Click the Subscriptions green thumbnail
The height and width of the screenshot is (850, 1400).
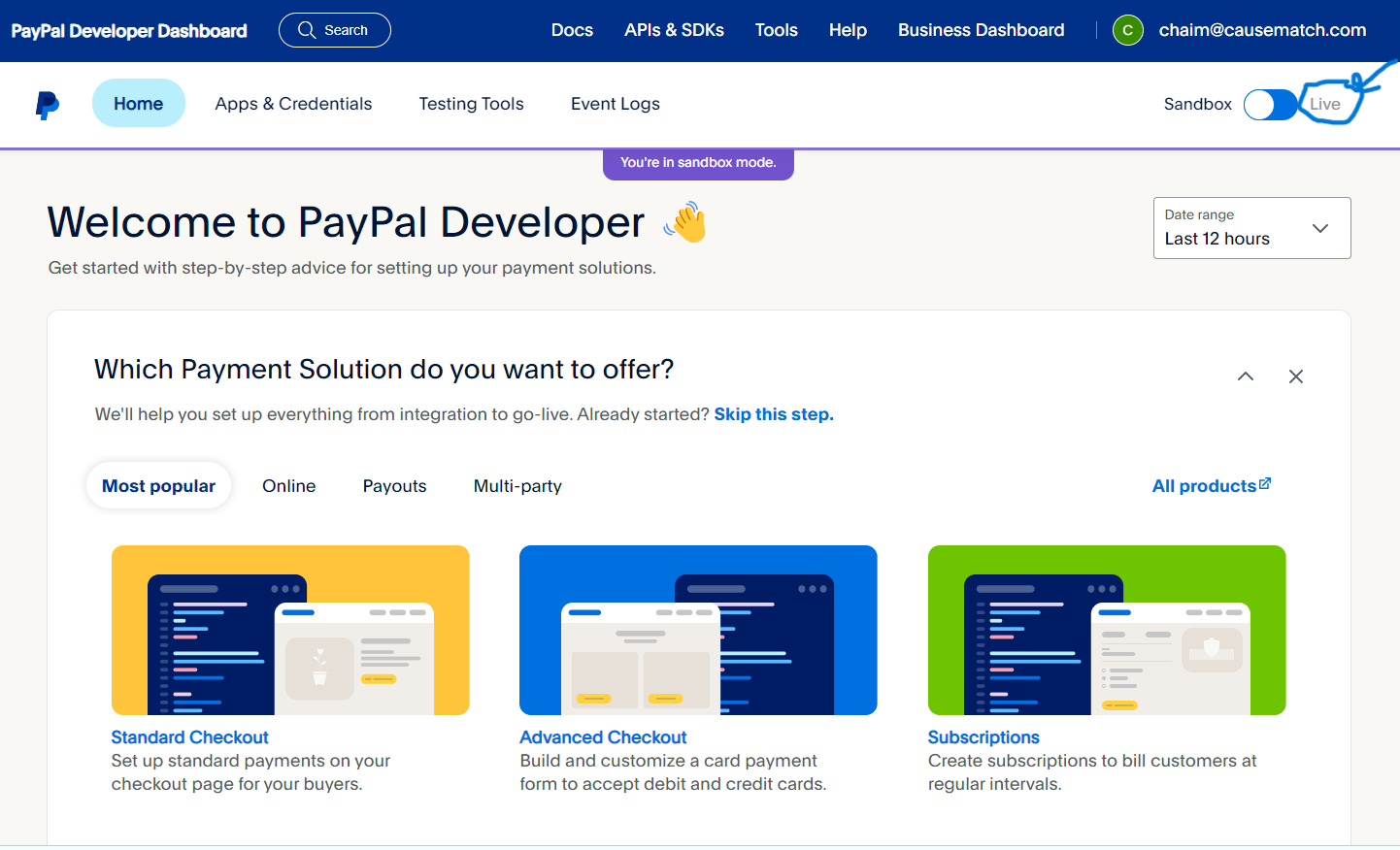(x=1107, y=631)
